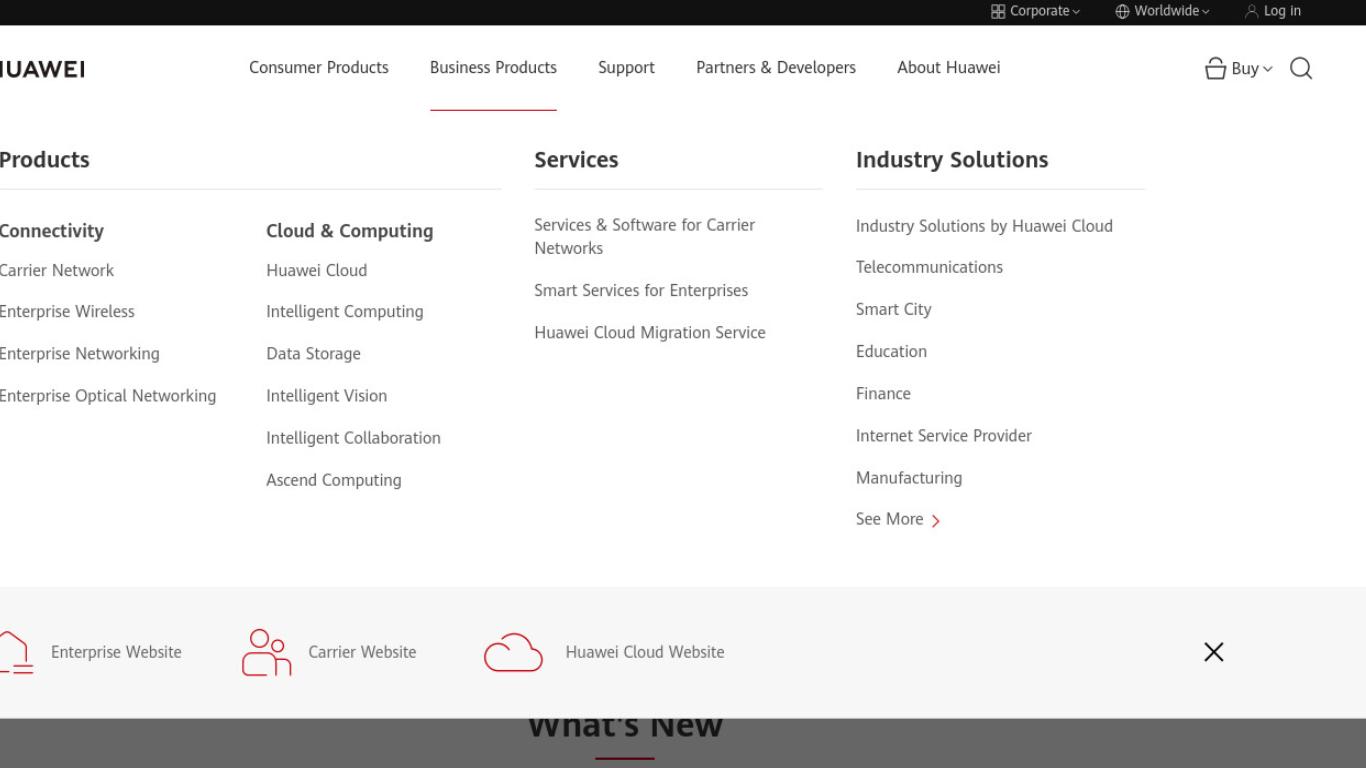This screenshot has width=1366, height=768.
Task: Click the red arrow beside See More
Action: (x=936, y=520)
